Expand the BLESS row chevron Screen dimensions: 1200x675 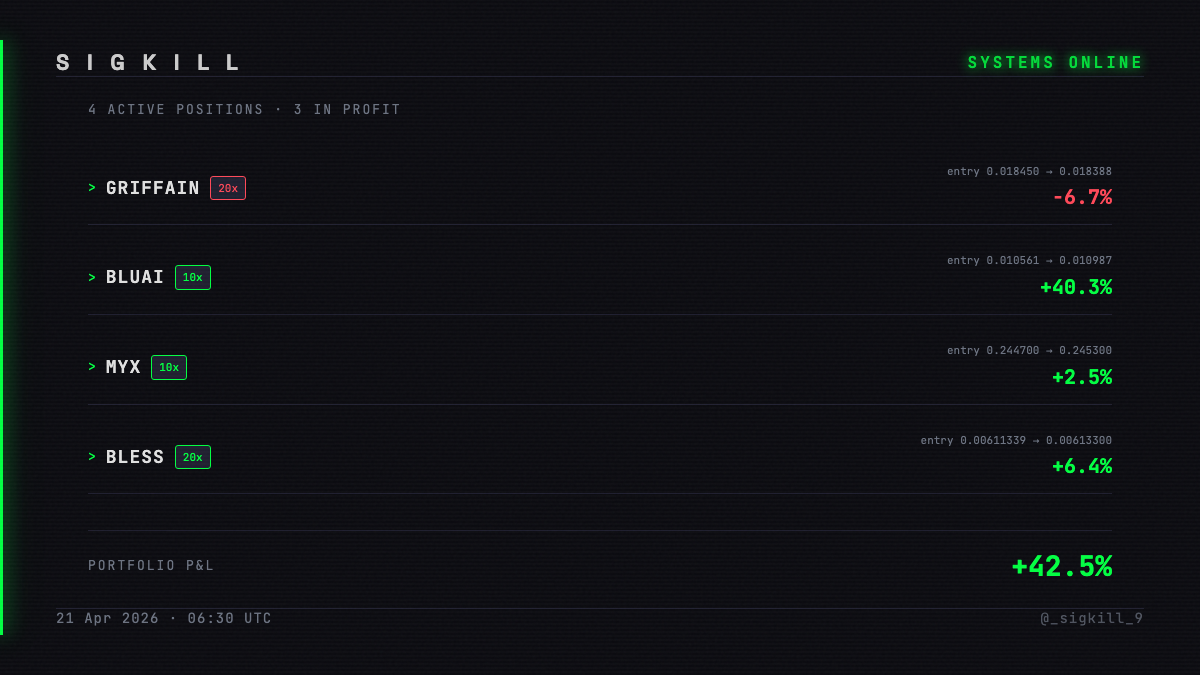92,457
